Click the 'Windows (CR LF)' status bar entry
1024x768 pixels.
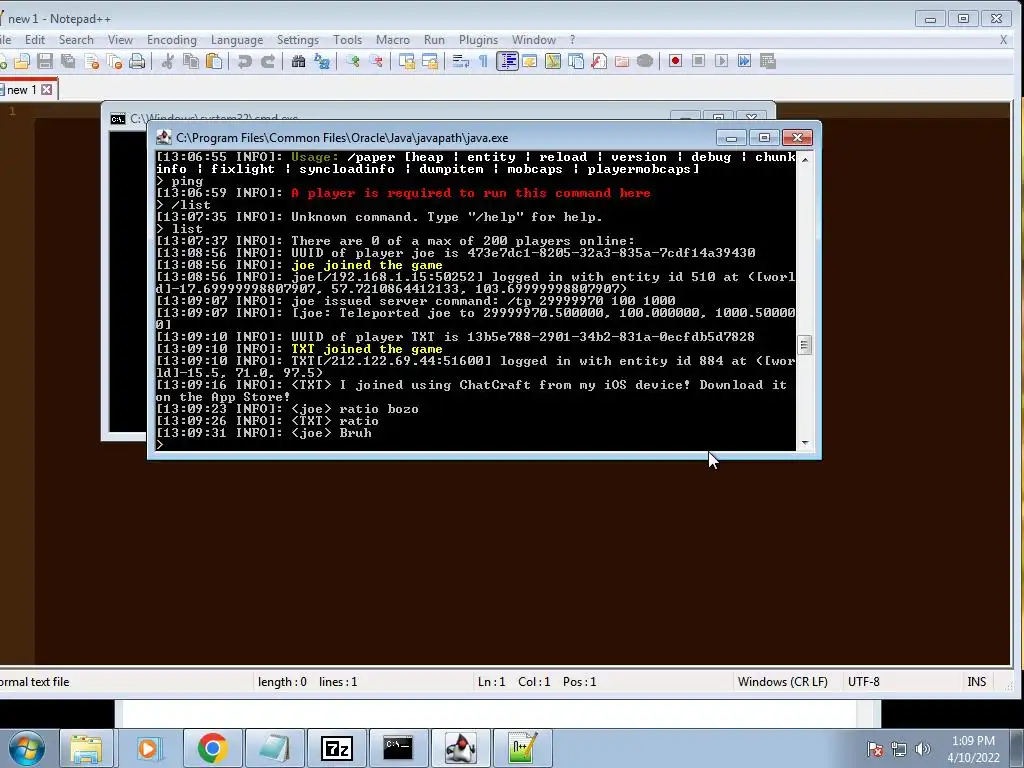782,682
